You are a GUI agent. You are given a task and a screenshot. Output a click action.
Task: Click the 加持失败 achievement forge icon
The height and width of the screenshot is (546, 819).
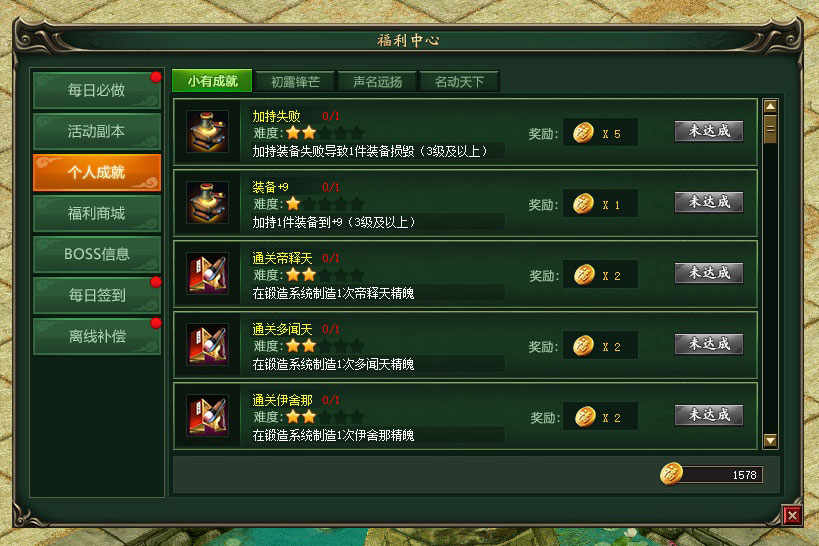(x=207, y=131)
